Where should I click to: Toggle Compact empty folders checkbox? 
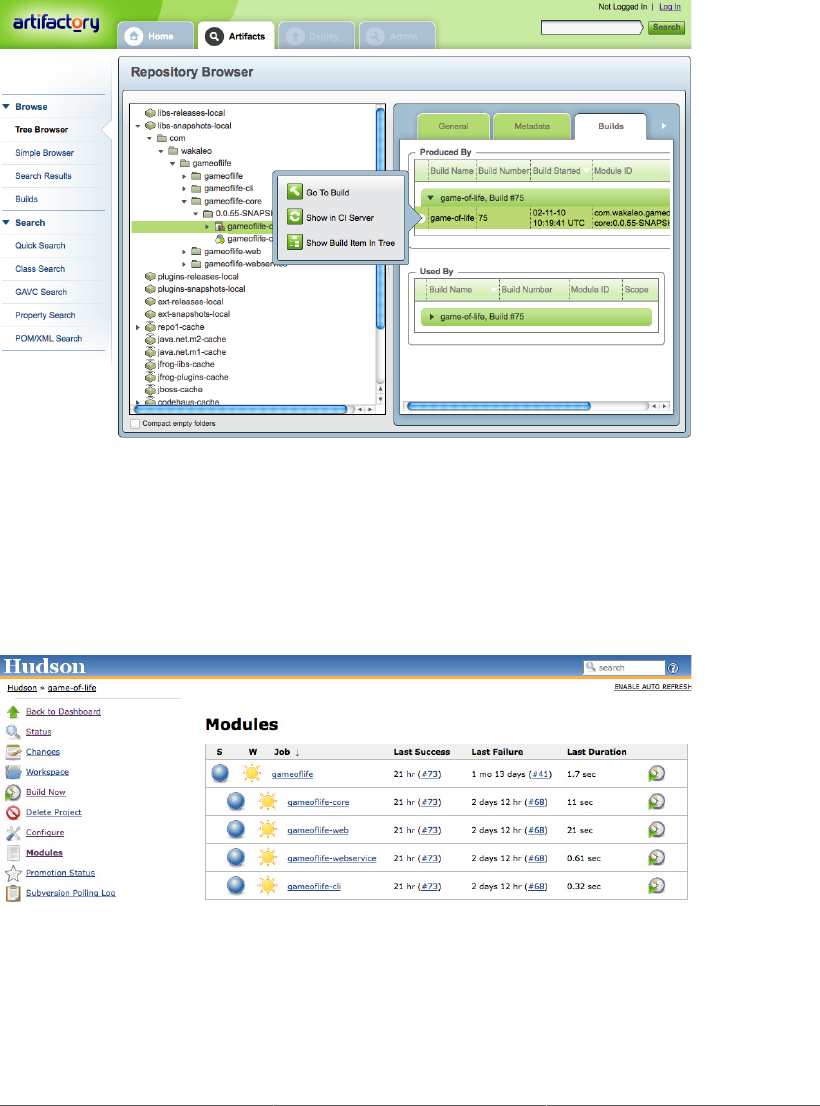[135, 424]
